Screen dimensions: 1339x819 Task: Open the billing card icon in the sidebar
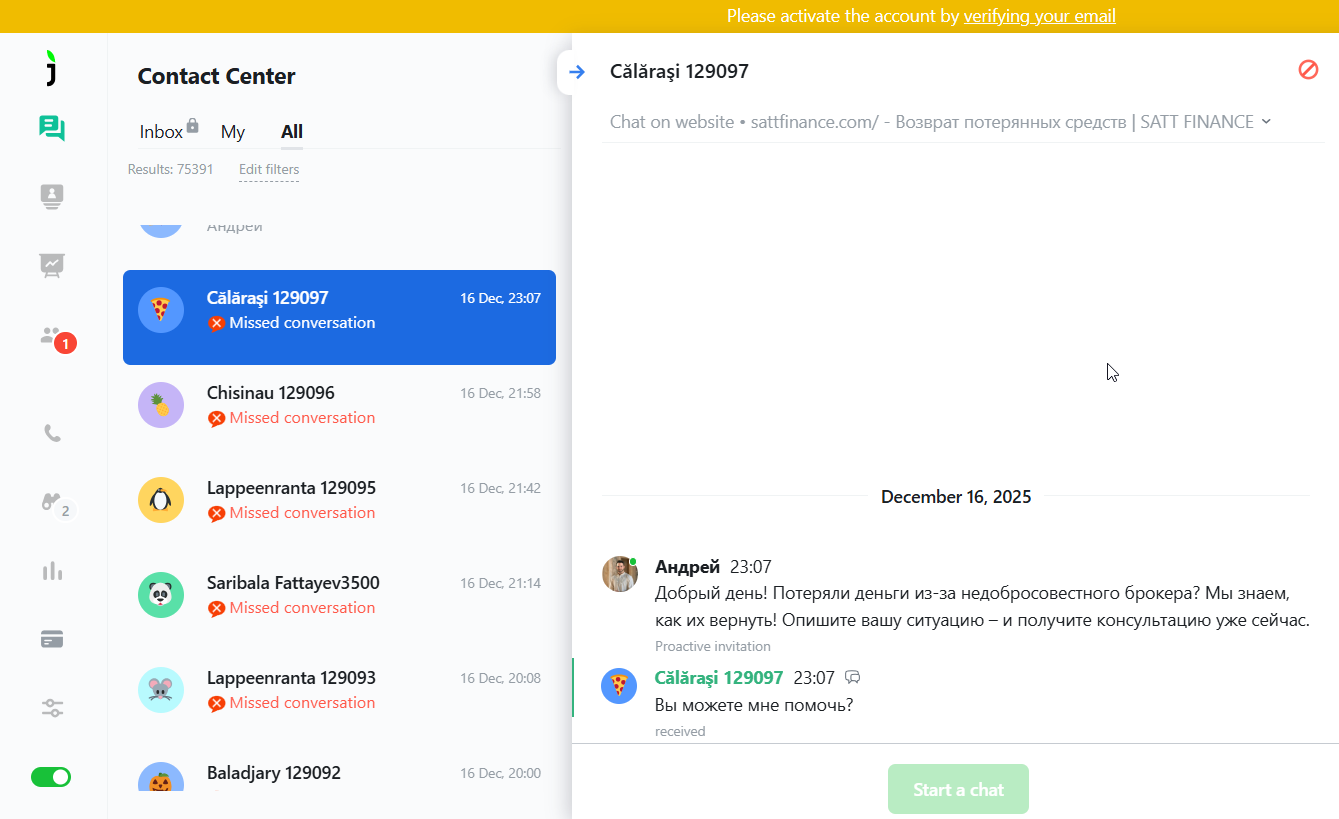tap(52, 639)
